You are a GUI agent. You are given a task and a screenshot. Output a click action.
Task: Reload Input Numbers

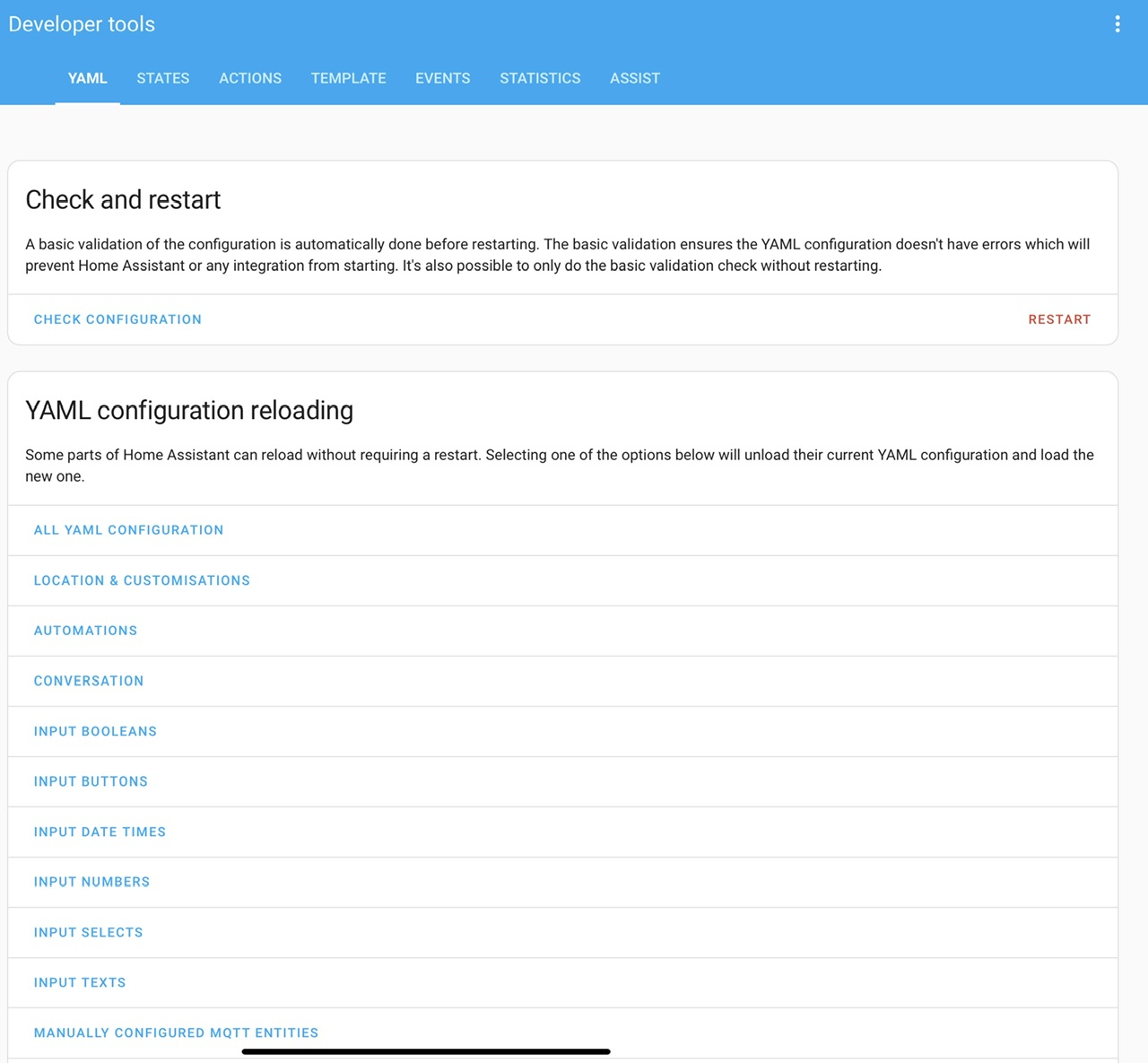pos(91,882)
